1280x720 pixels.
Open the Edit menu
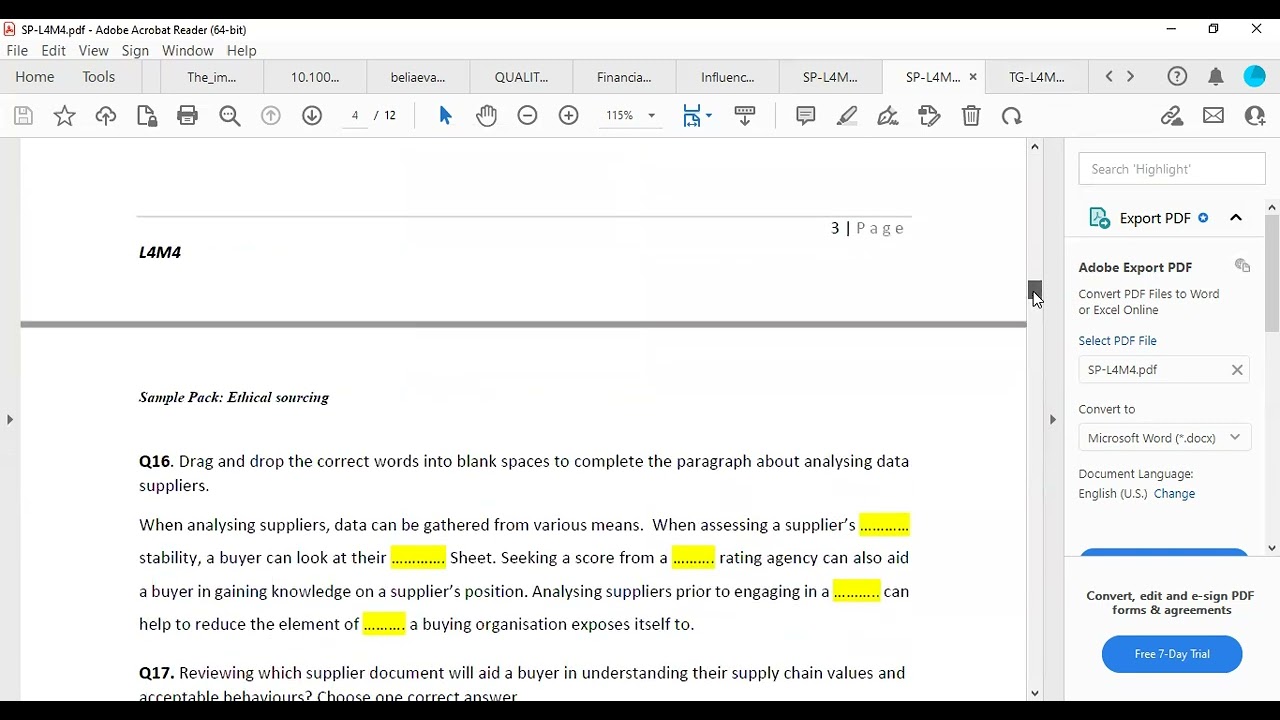pos(54,50)
